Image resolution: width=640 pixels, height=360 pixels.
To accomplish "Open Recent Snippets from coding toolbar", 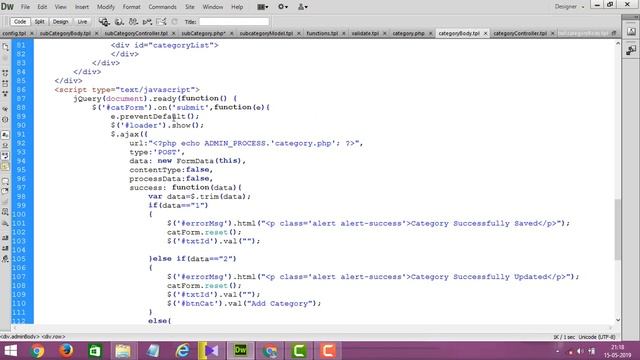I will pos(5,212).
